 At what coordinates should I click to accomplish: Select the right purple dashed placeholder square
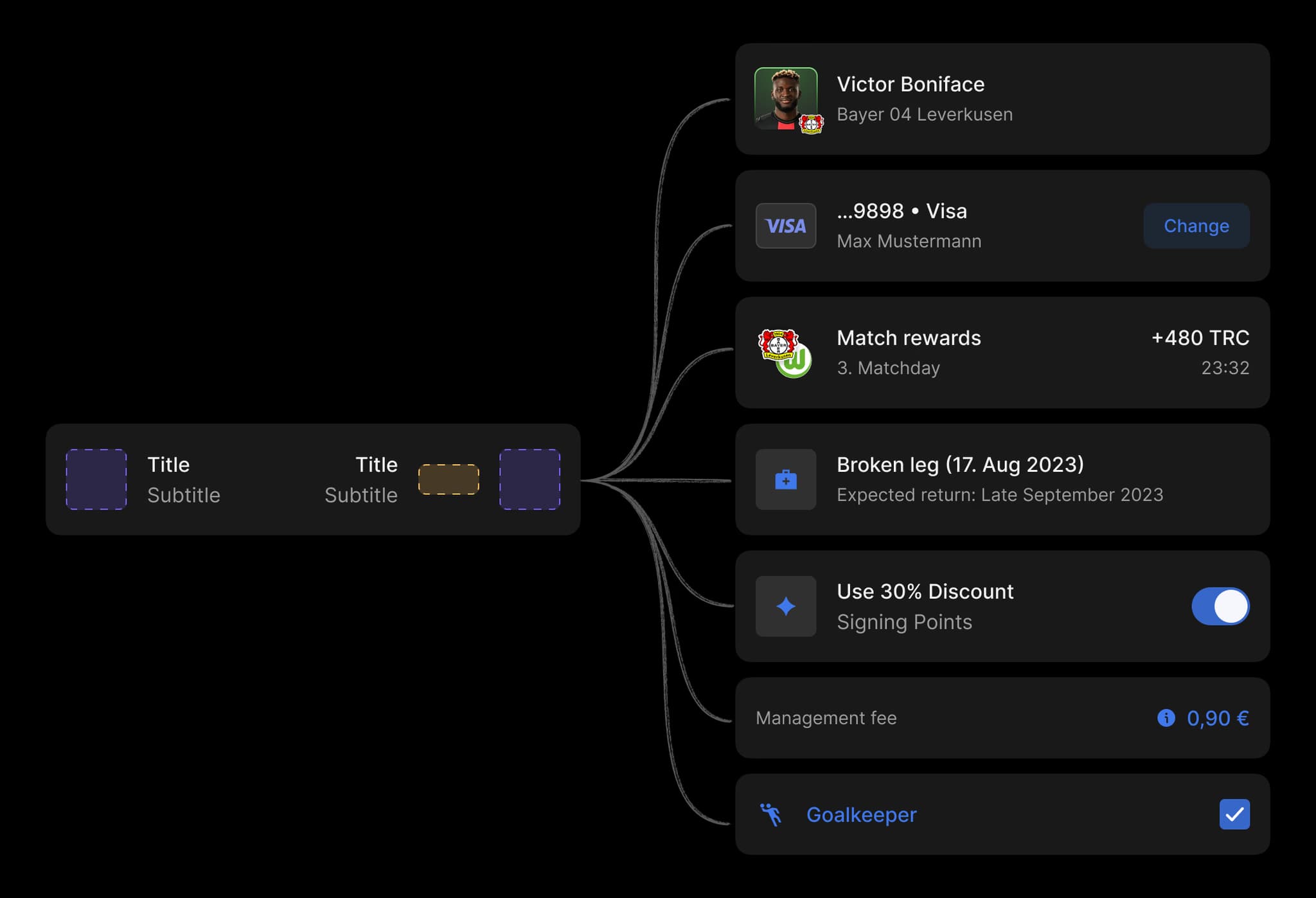click(x=529, y=480)
